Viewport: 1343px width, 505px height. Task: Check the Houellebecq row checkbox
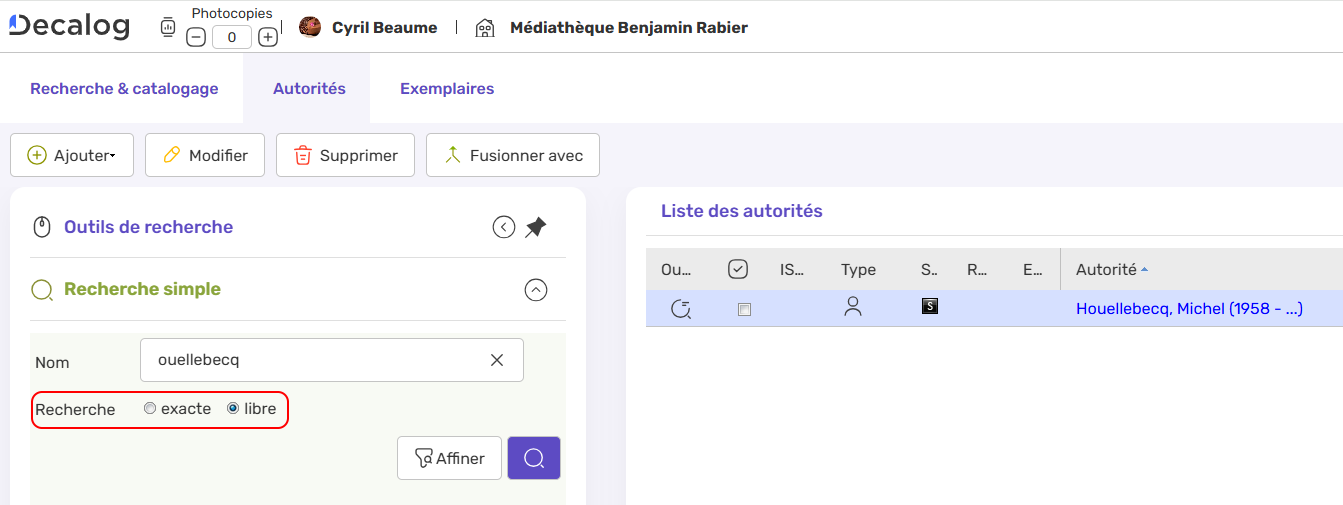[x=744, y=310]
